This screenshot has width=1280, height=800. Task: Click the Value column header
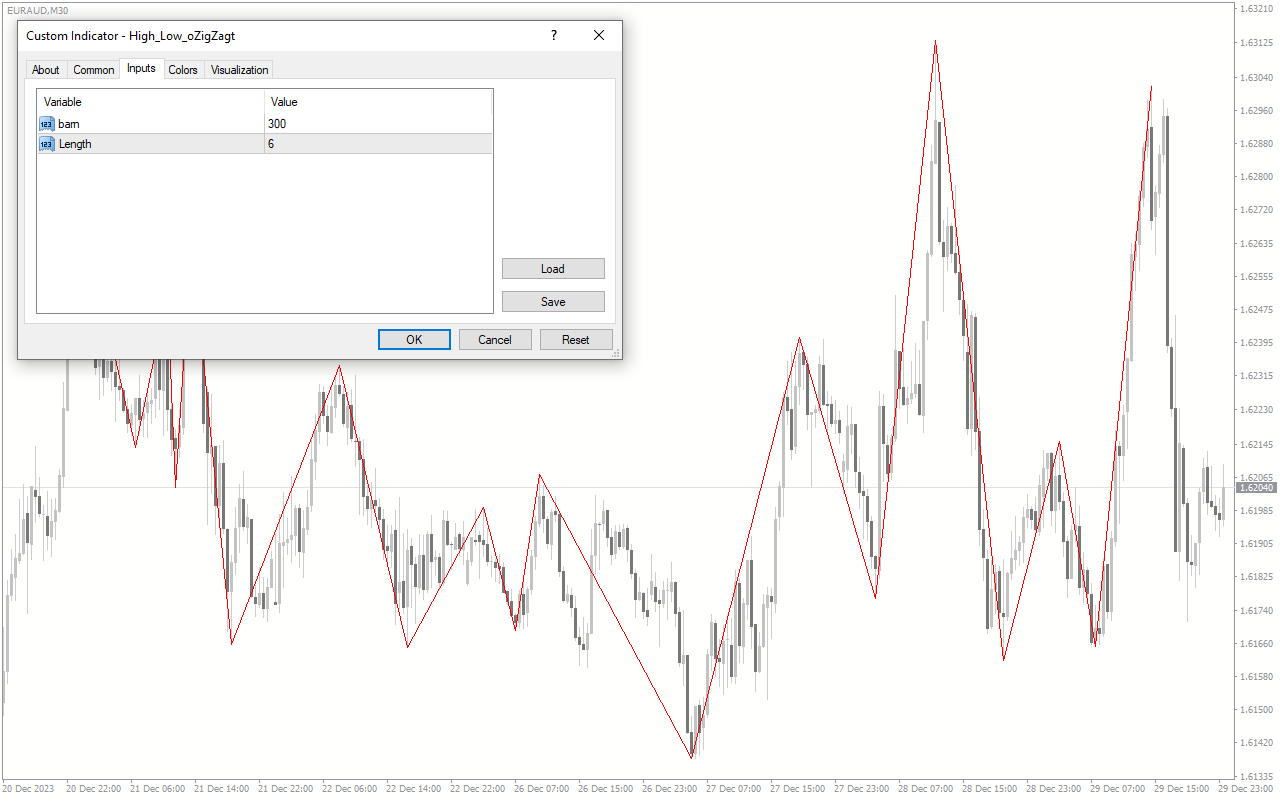(379, 102)
